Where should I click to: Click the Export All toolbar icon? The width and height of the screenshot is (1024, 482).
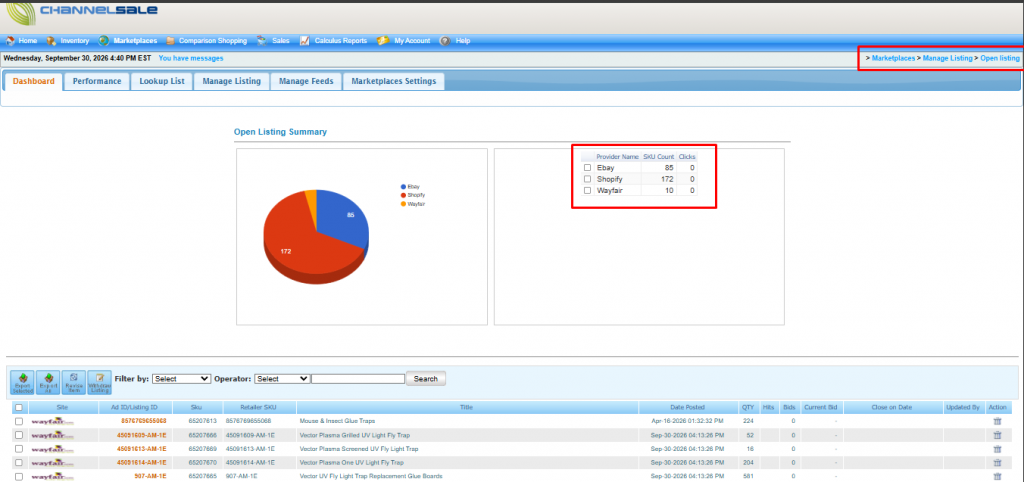click(48, 383)
